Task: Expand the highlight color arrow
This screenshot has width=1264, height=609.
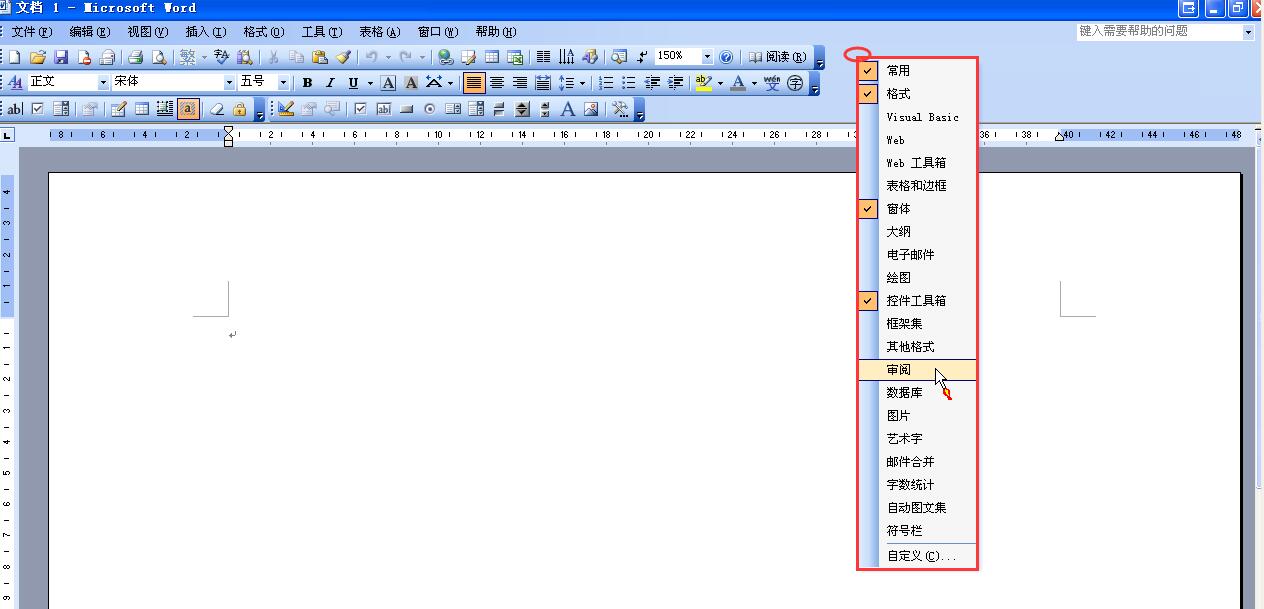Action: [x=720, y=83]
